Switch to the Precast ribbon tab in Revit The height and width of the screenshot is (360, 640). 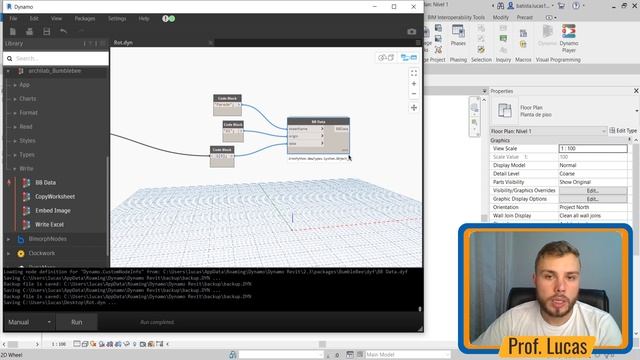click(x=524, y=18)
